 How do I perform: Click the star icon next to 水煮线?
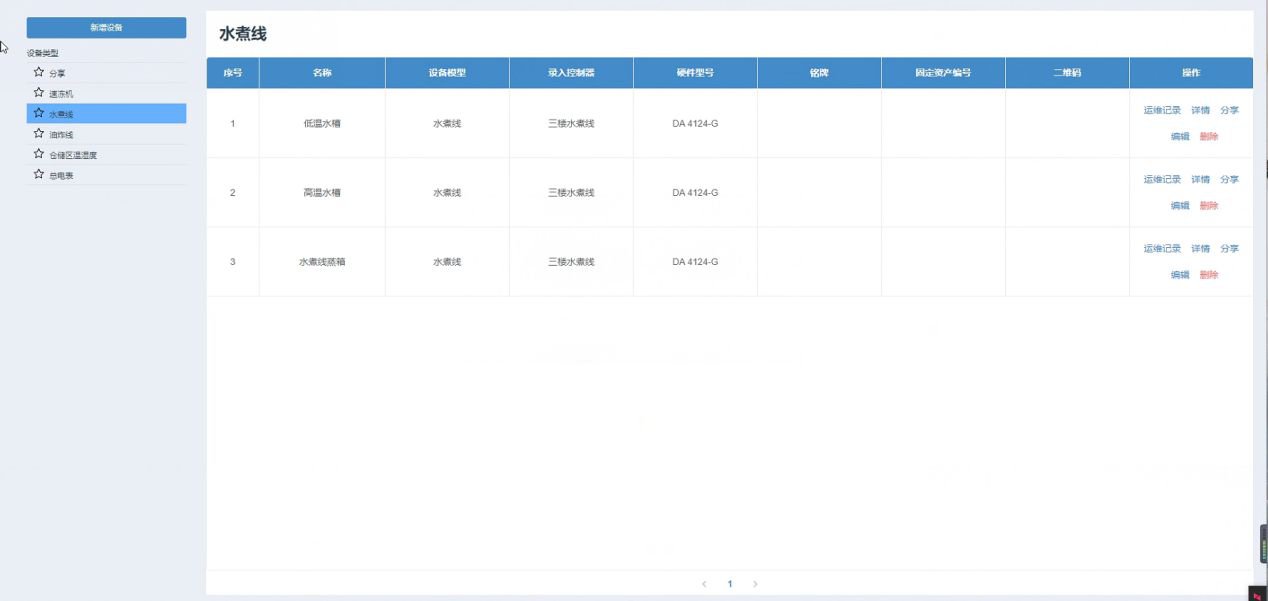point(39,113)
